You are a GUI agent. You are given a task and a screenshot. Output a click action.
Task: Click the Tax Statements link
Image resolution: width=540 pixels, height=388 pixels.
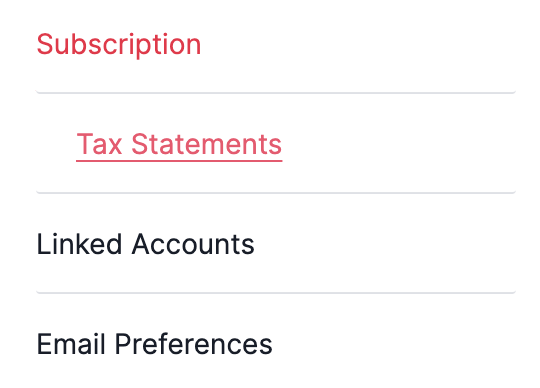tap(179, 144)
